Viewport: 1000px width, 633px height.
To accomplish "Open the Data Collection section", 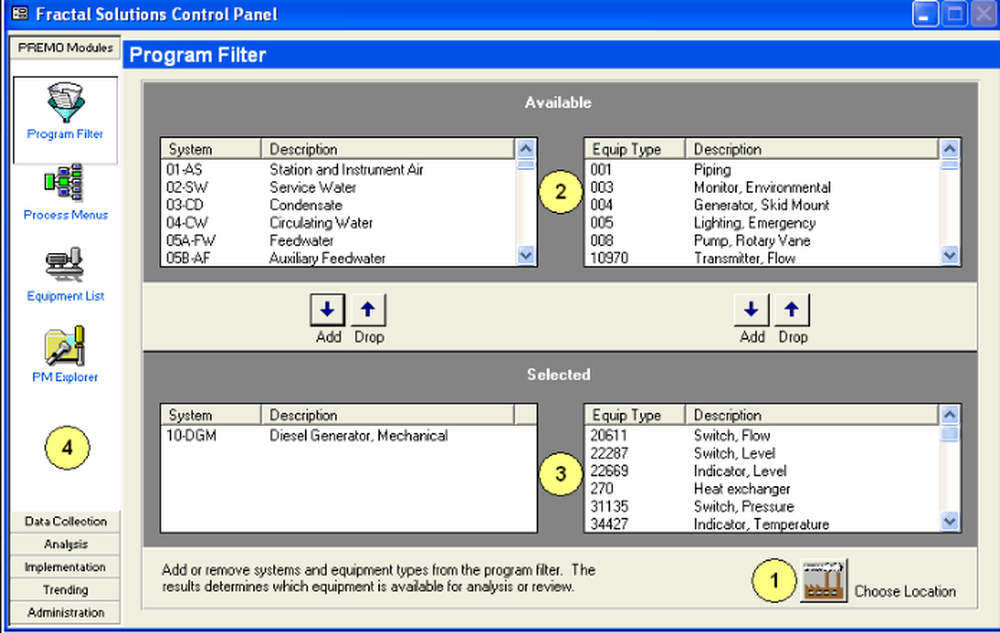I will [x=65, y=521].
